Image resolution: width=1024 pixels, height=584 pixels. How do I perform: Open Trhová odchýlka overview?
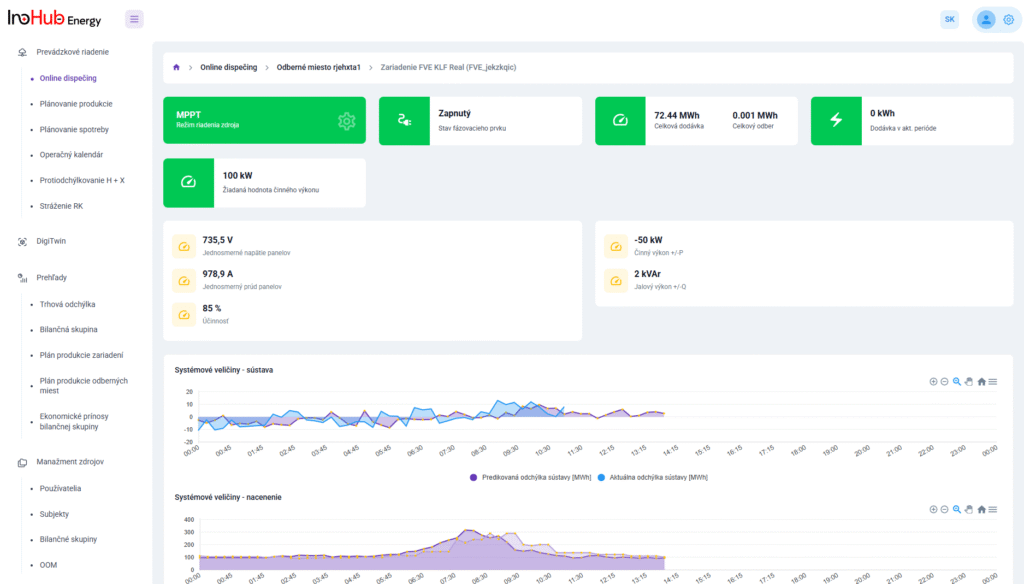pos(67,304)
